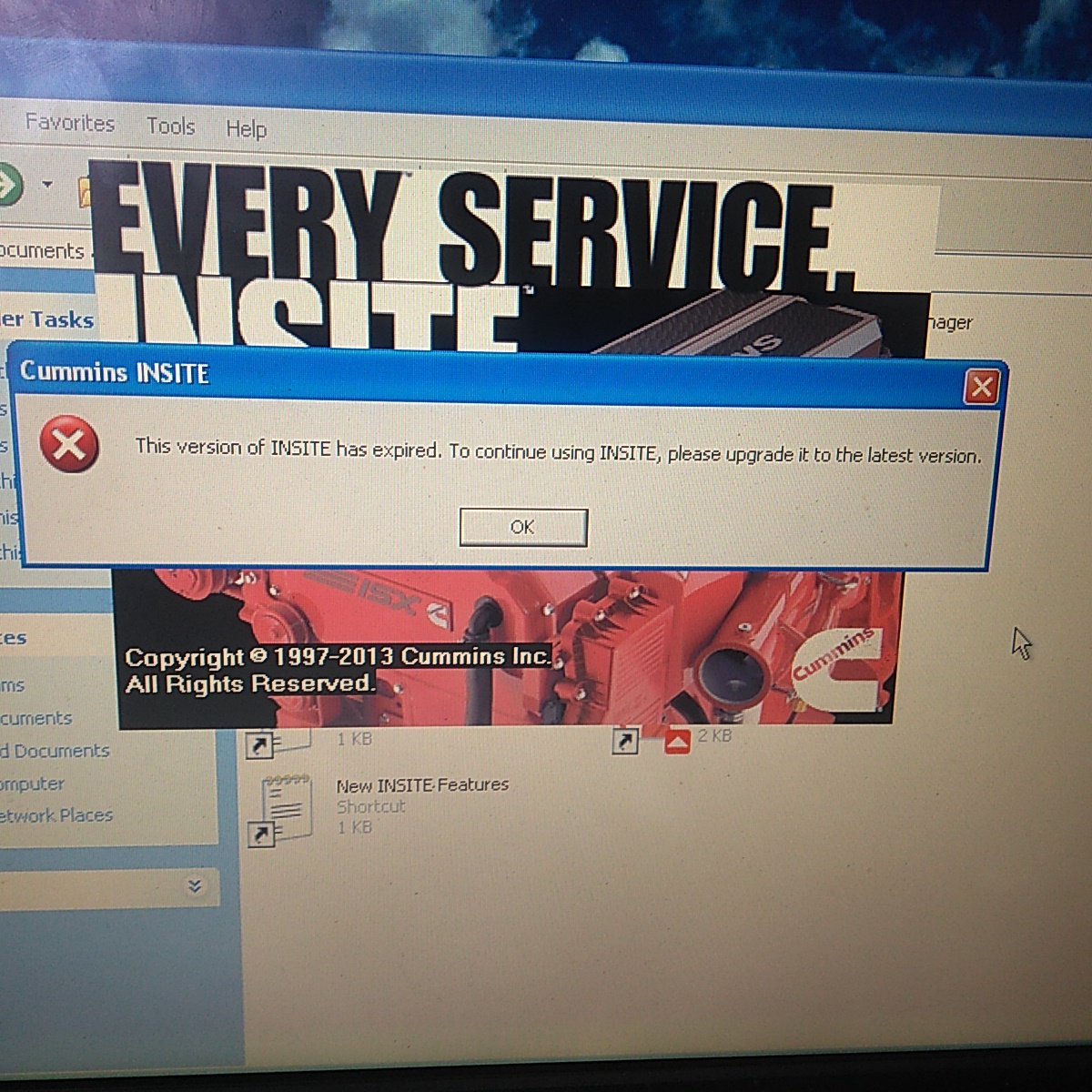
Task: Select the 'New INSITE Features' file name
Action: [422, 784]
